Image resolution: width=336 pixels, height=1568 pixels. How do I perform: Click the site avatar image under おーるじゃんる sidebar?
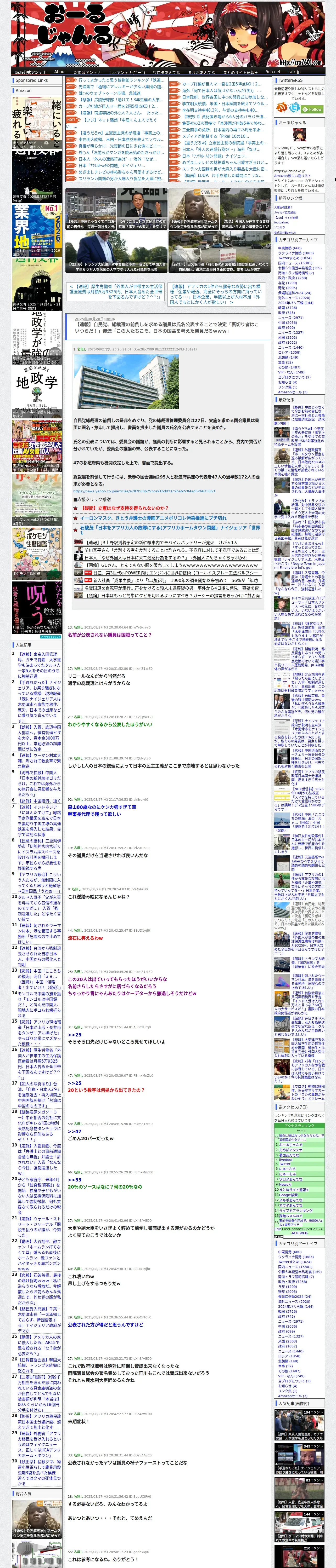pos(299,135)
